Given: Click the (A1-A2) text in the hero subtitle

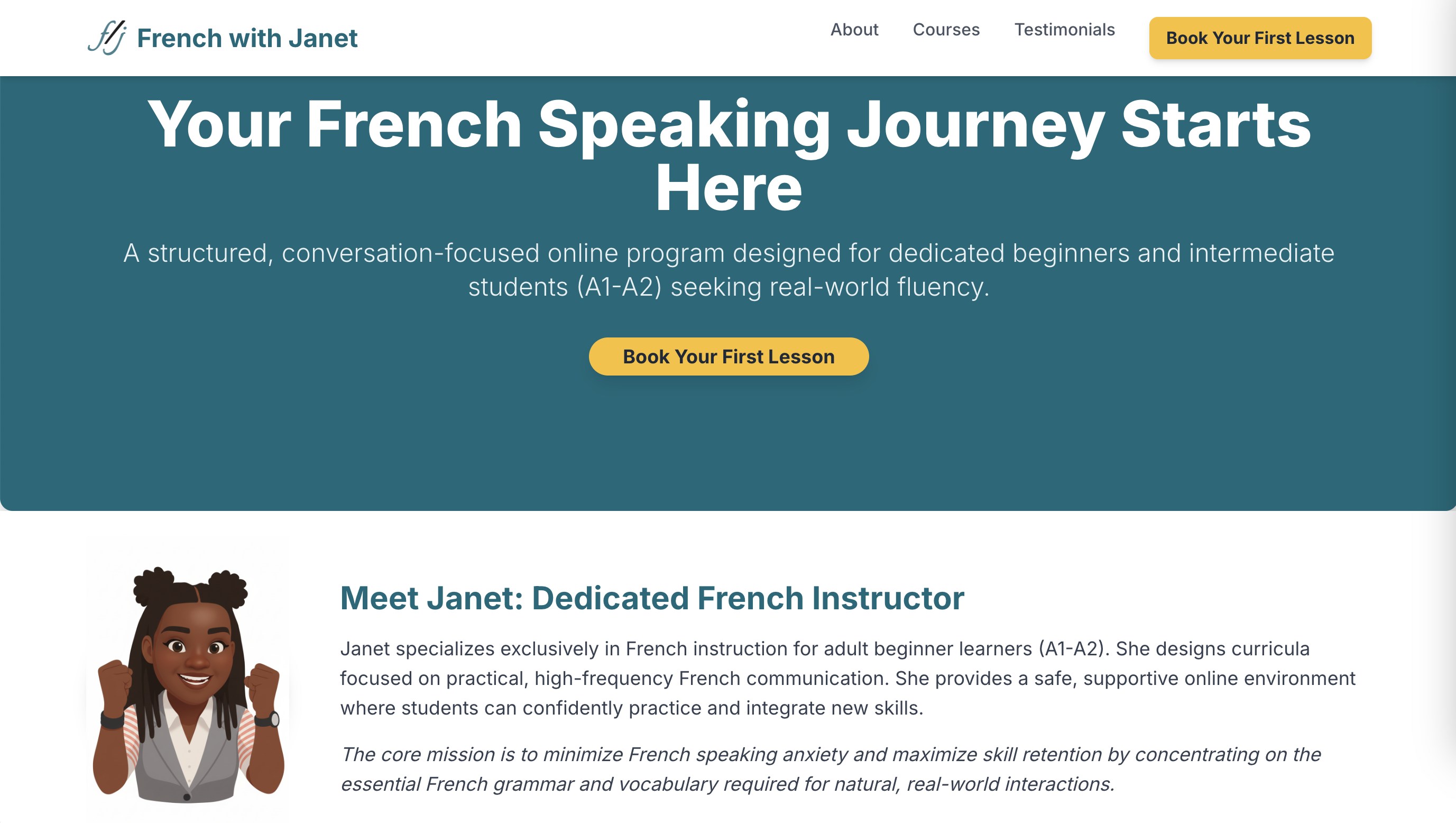Looking at the screenshot, I should pos(620,287).
